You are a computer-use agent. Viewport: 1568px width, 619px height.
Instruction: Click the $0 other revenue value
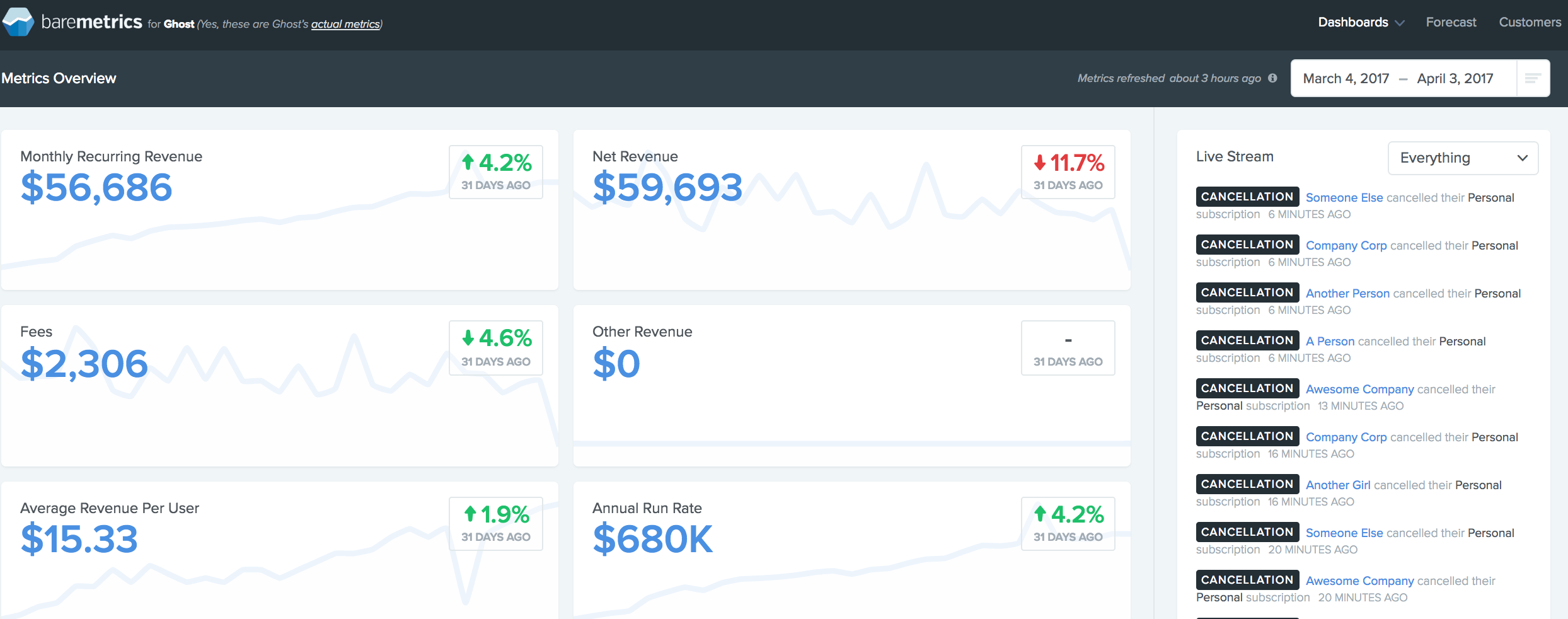coord(616,364)
